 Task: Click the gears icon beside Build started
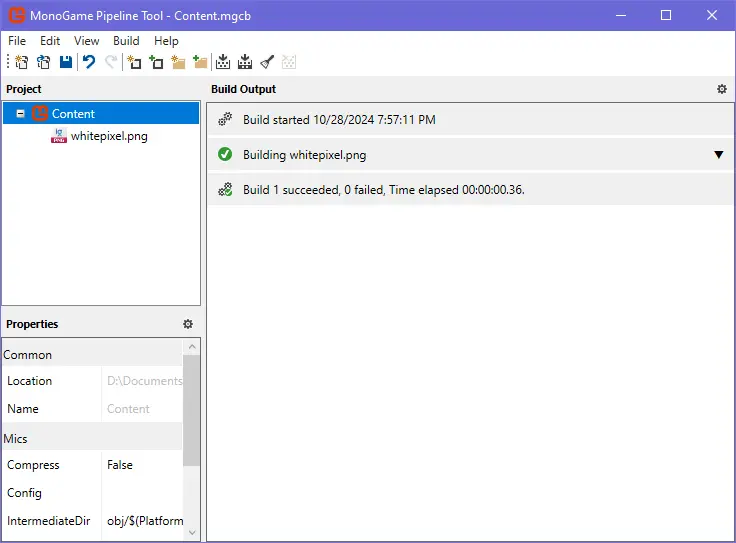pyautogui.click(x=225, y=119)
